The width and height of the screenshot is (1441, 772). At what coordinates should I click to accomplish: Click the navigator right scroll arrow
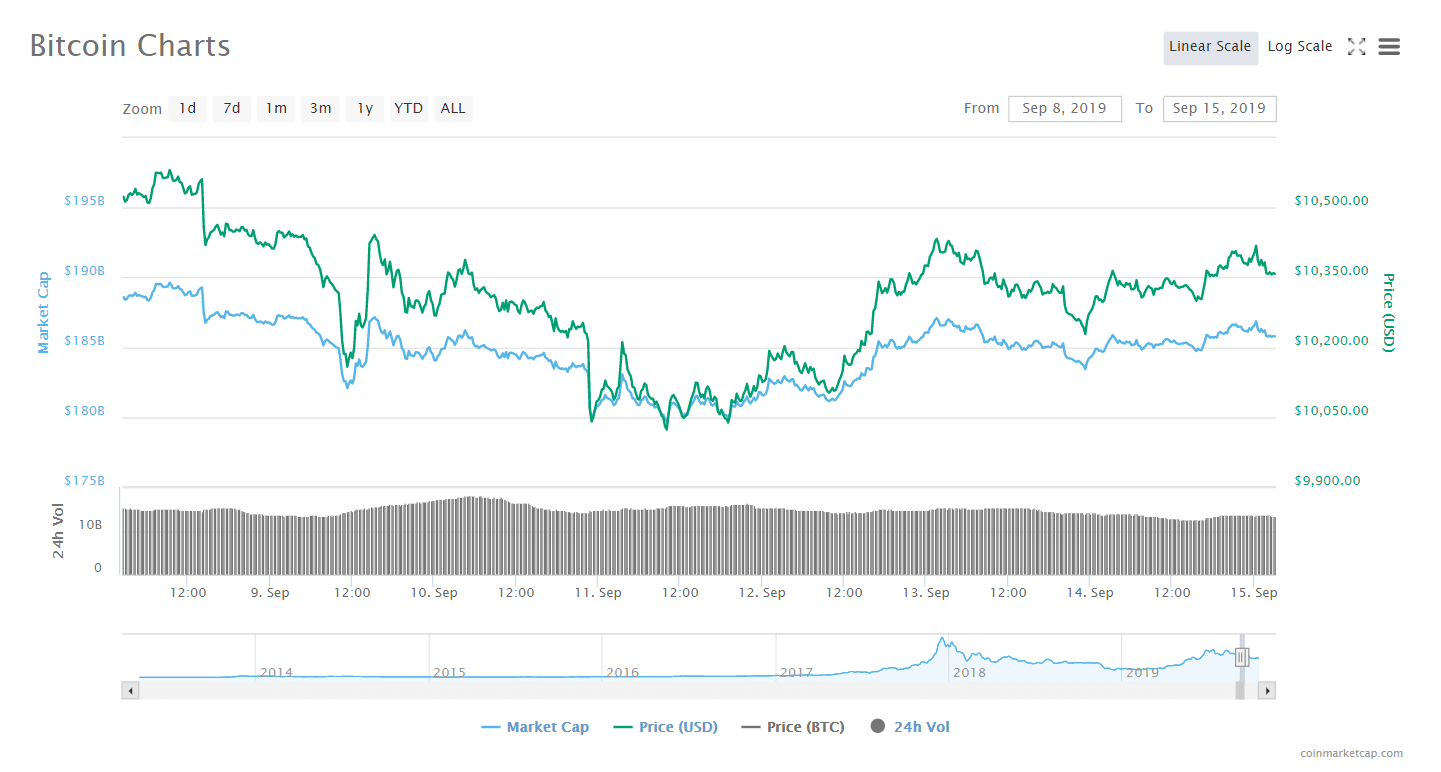click(x=1267, y=690)
